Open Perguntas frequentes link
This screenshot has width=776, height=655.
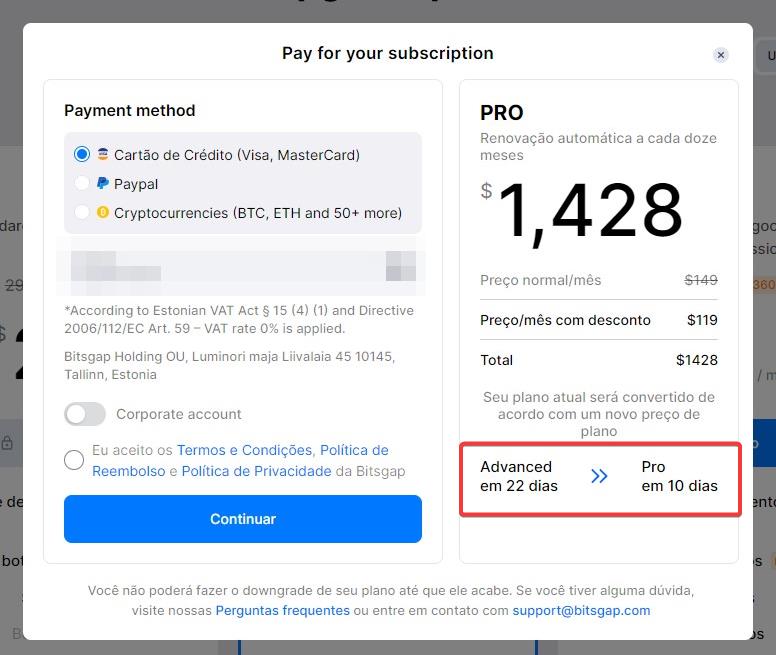coord(282,610)
